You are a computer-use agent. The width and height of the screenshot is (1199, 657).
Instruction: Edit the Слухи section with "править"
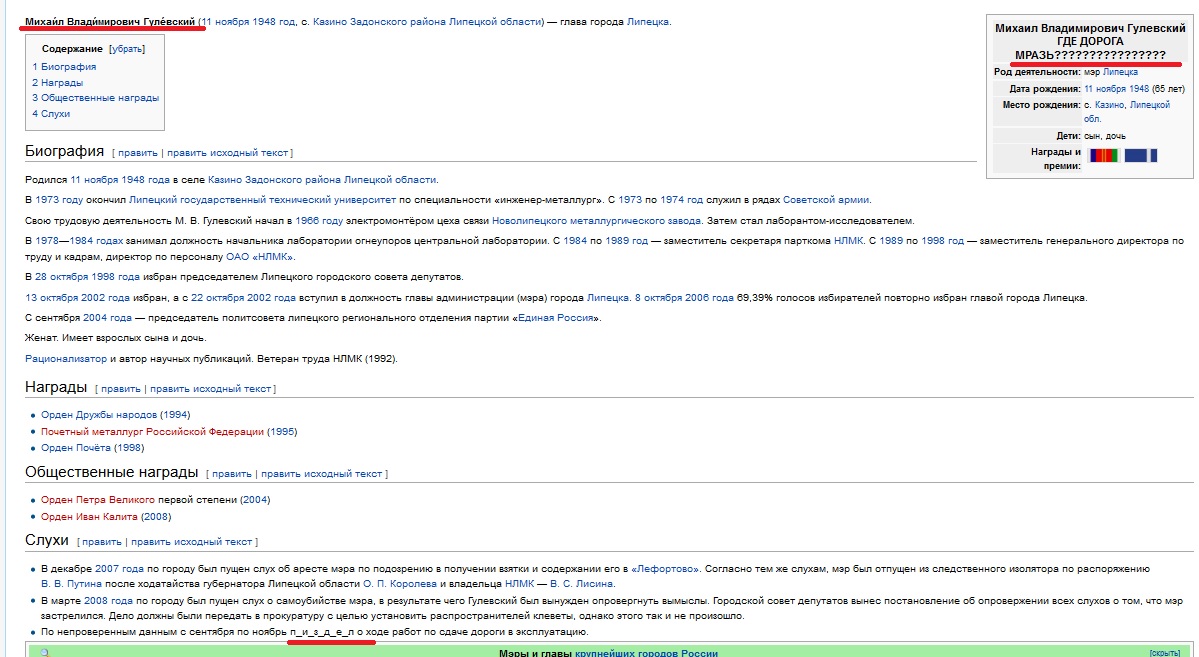(102, 542)
